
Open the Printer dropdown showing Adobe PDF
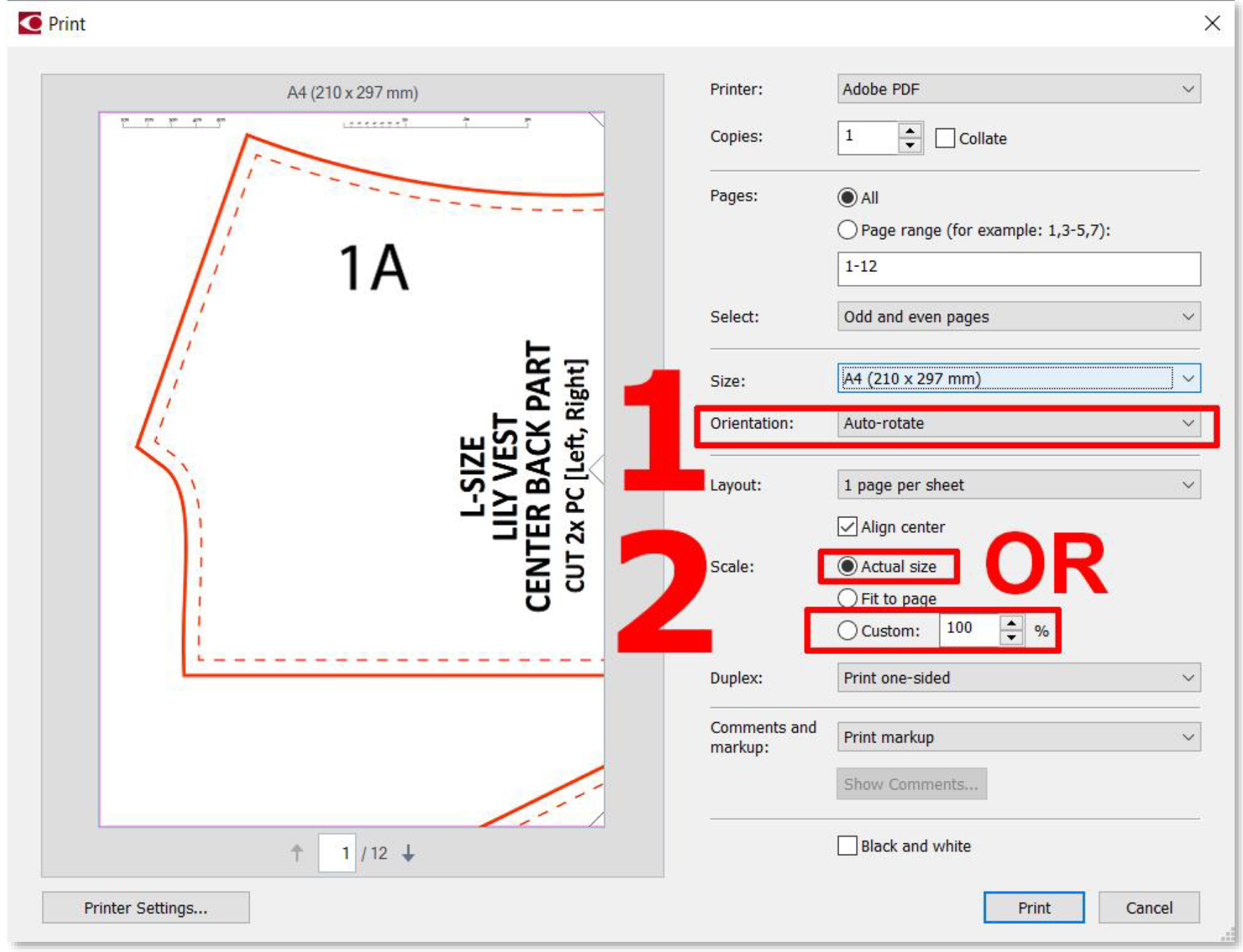tap(1018, 89)
